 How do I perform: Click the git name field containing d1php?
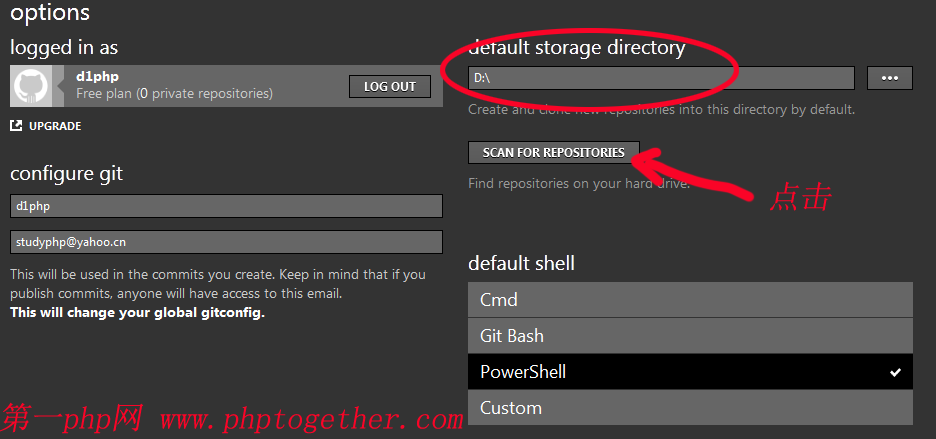pos(226,206)
